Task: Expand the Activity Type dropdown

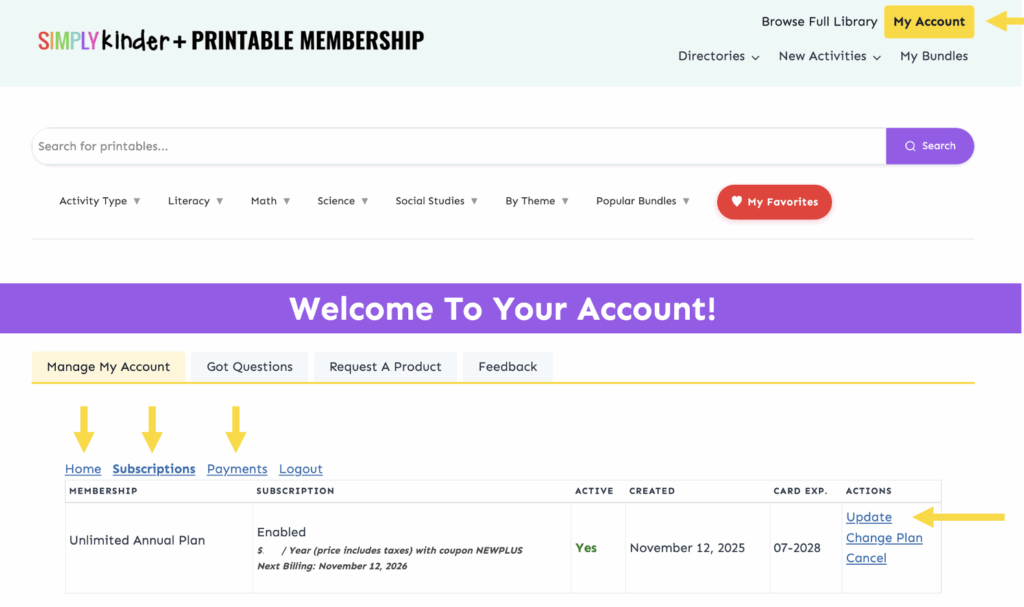Action: [99, 201]
